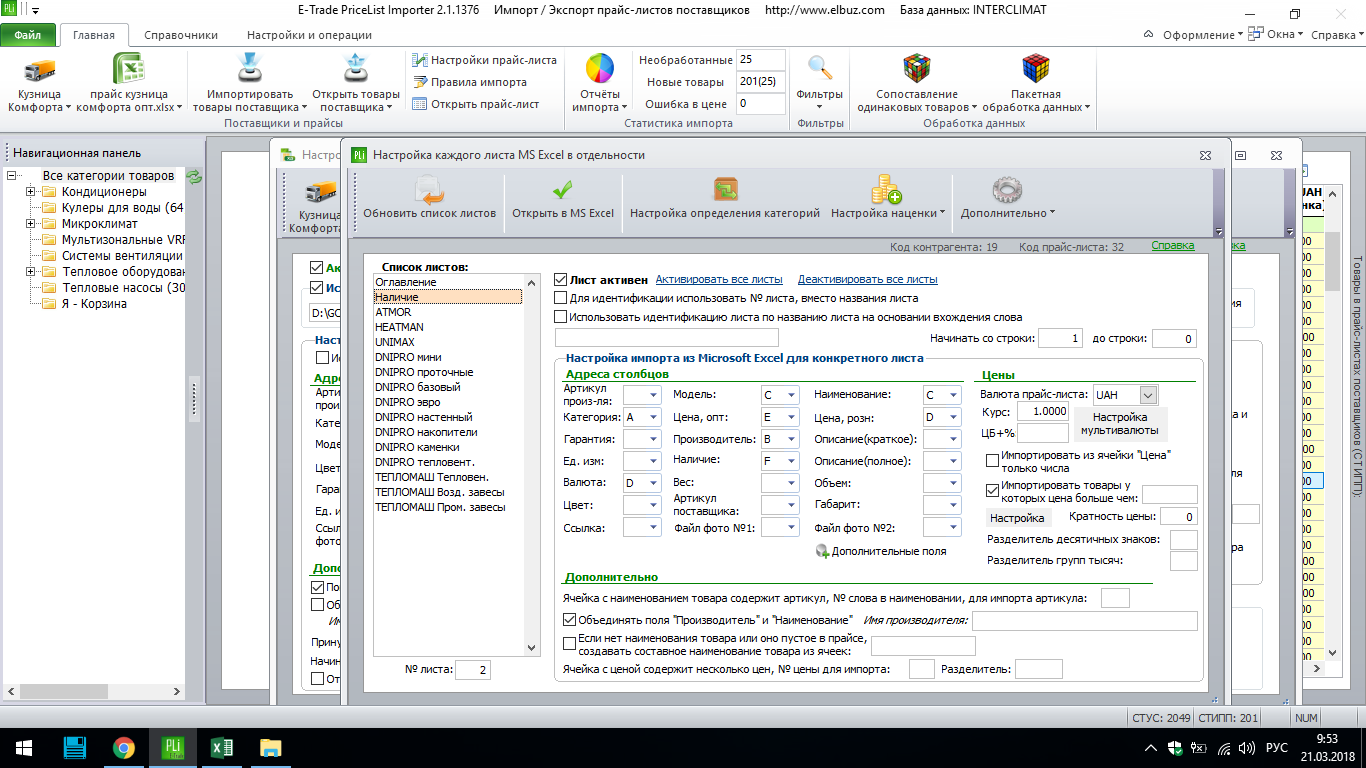The width and height of the screenshot is (1366, 768).
Task: Click the Настройка мультивалюты button
Action: click(1119, 423)
